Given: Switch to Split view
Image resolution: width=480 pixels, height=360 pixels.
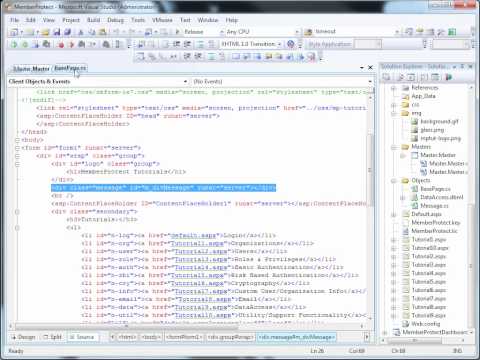Looking at the screenshot, I should point(53,337).
